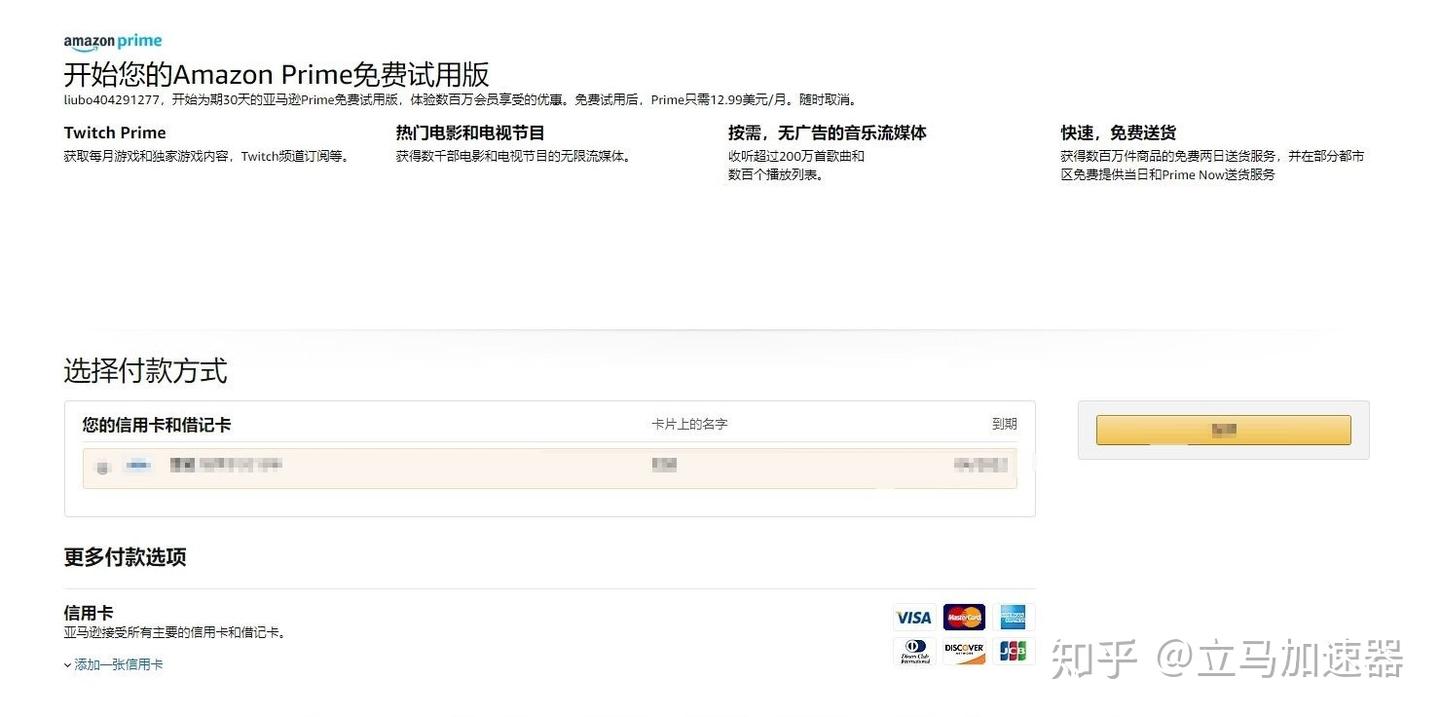Screen dimensions: 1440x717
Task: Click the American Express icon
Action: [x=1013, y=617]
